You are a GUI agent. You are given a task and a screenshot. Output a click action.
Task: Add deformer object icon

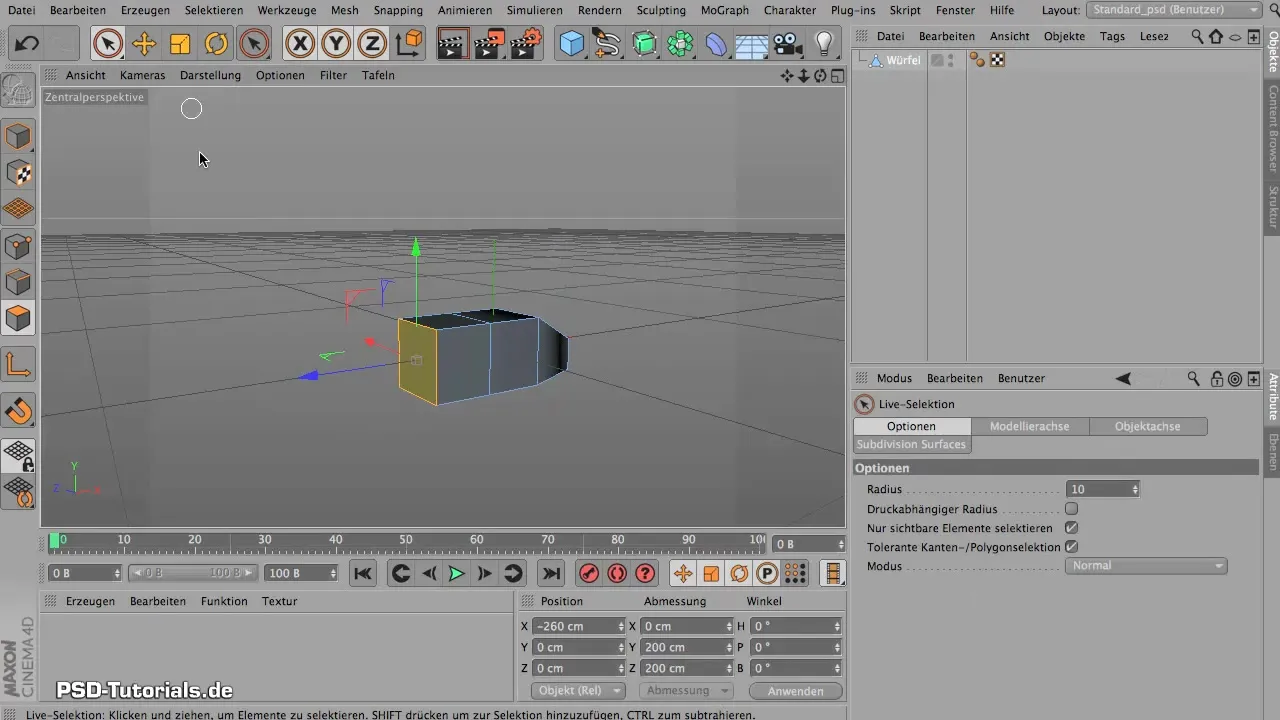click(716, 44)
